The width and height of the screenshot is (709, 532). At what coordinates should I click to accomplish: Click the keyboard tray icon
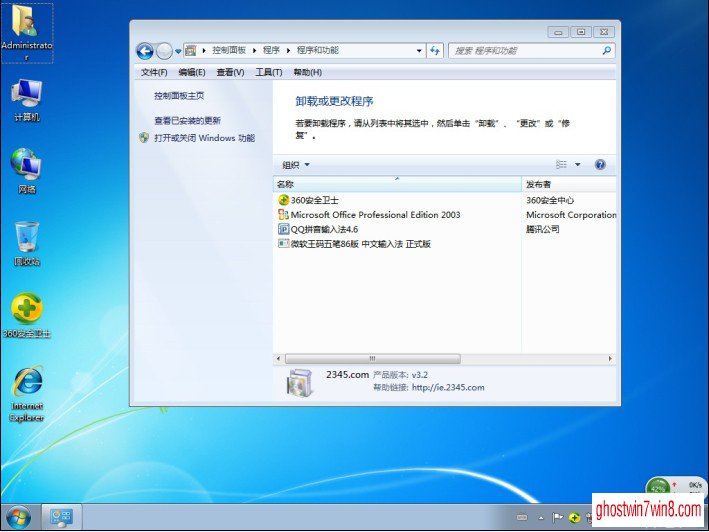[x=521, y=518]
